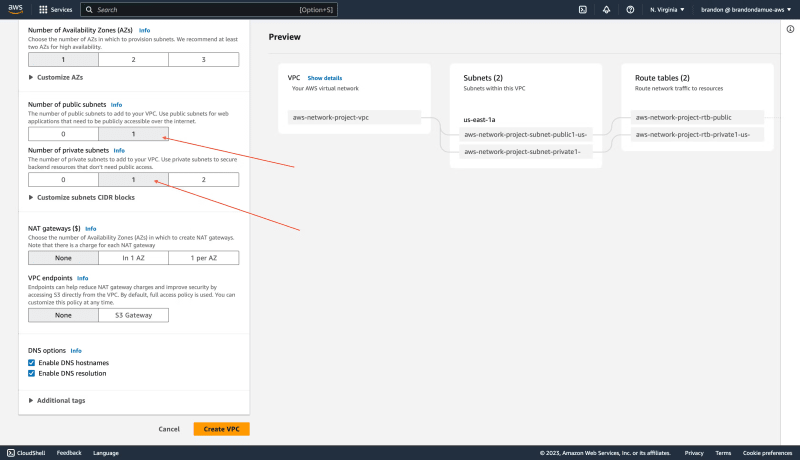800x460 pixels.
Task: Open the N. Virginia region dropdown
Action: 667,10
